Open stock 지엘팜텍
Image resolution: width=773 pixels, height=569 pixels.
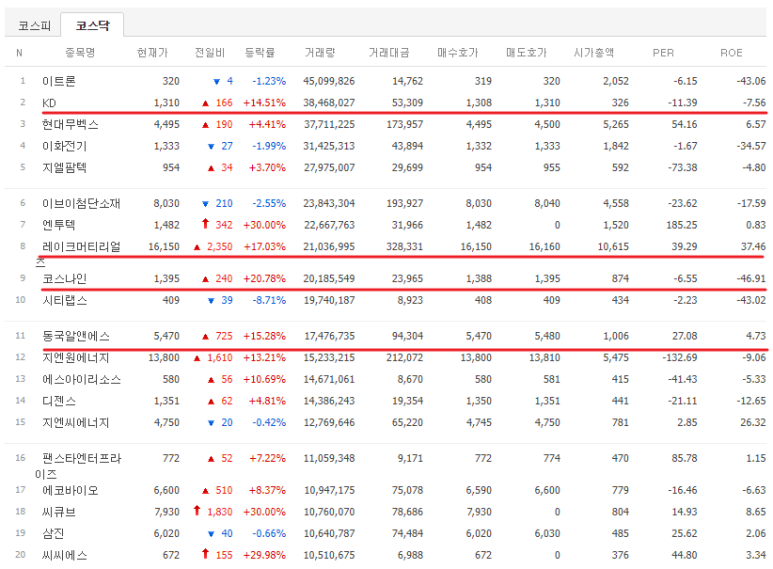click(65, 168)
